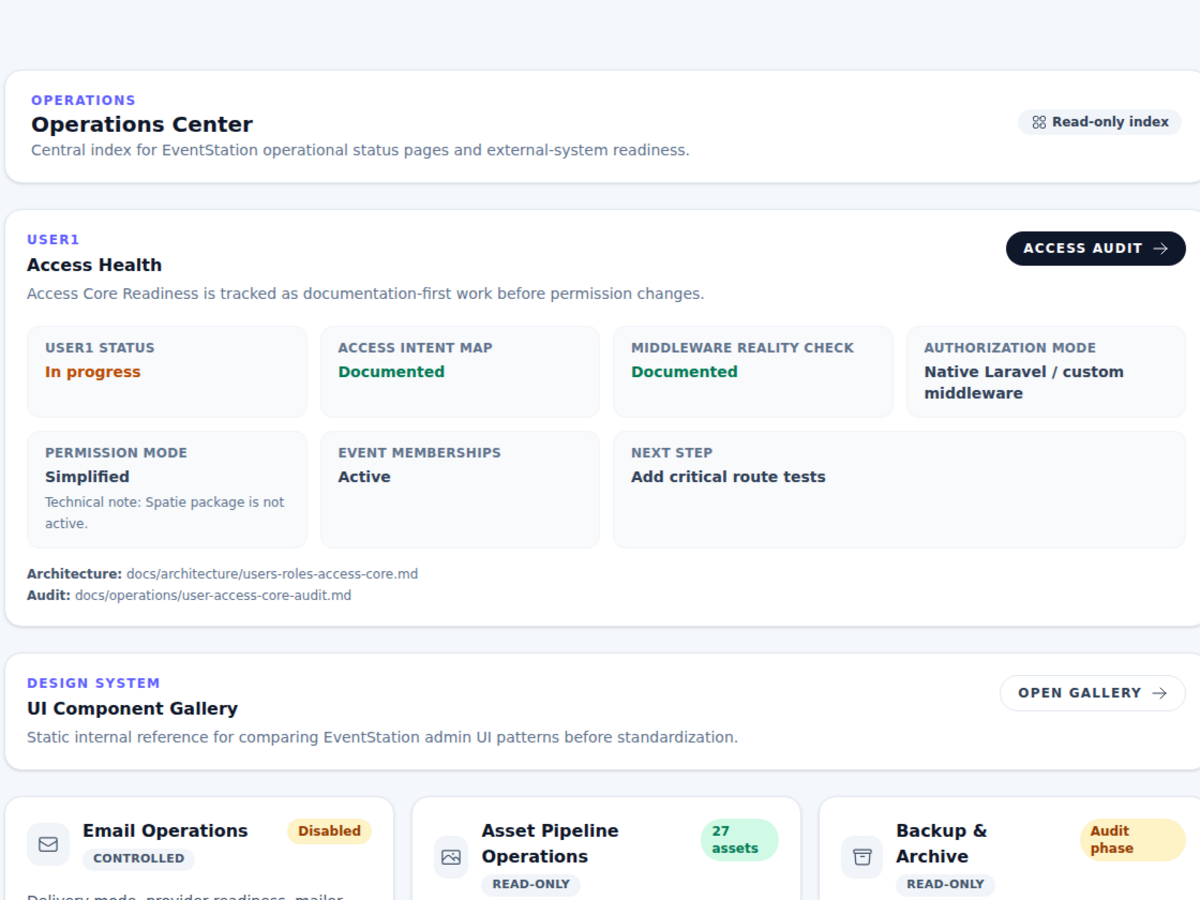Click the Asset Pipeline image icon
The width and height of the screenshot is (1200, 900).
(x=451, y=857)
